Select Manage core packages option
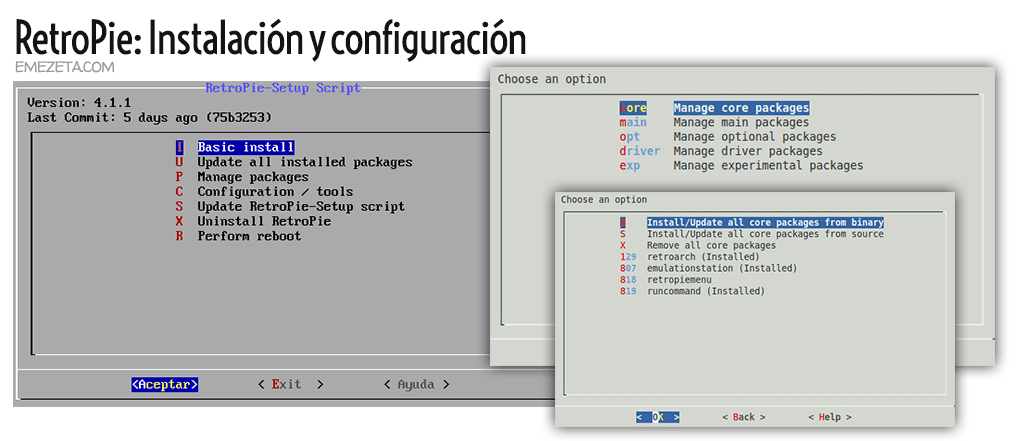Screen dimensions: 1024x441 [x=714, y=108]
